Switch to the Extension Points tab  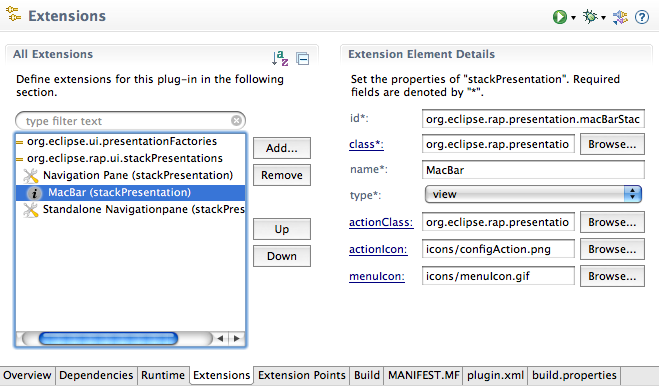[301, 375]
